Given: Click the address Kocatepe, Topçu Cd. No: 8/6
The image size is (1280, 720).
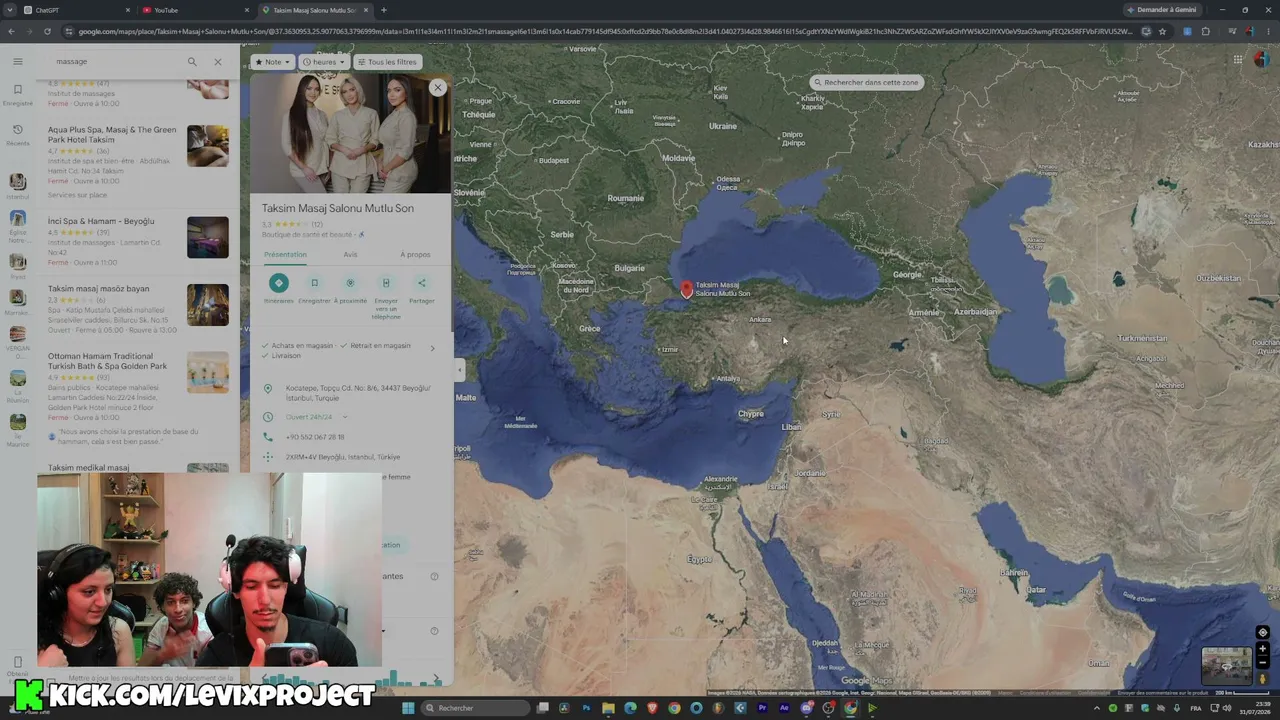Looking at the screenshot, I should [x=358, y=393].
